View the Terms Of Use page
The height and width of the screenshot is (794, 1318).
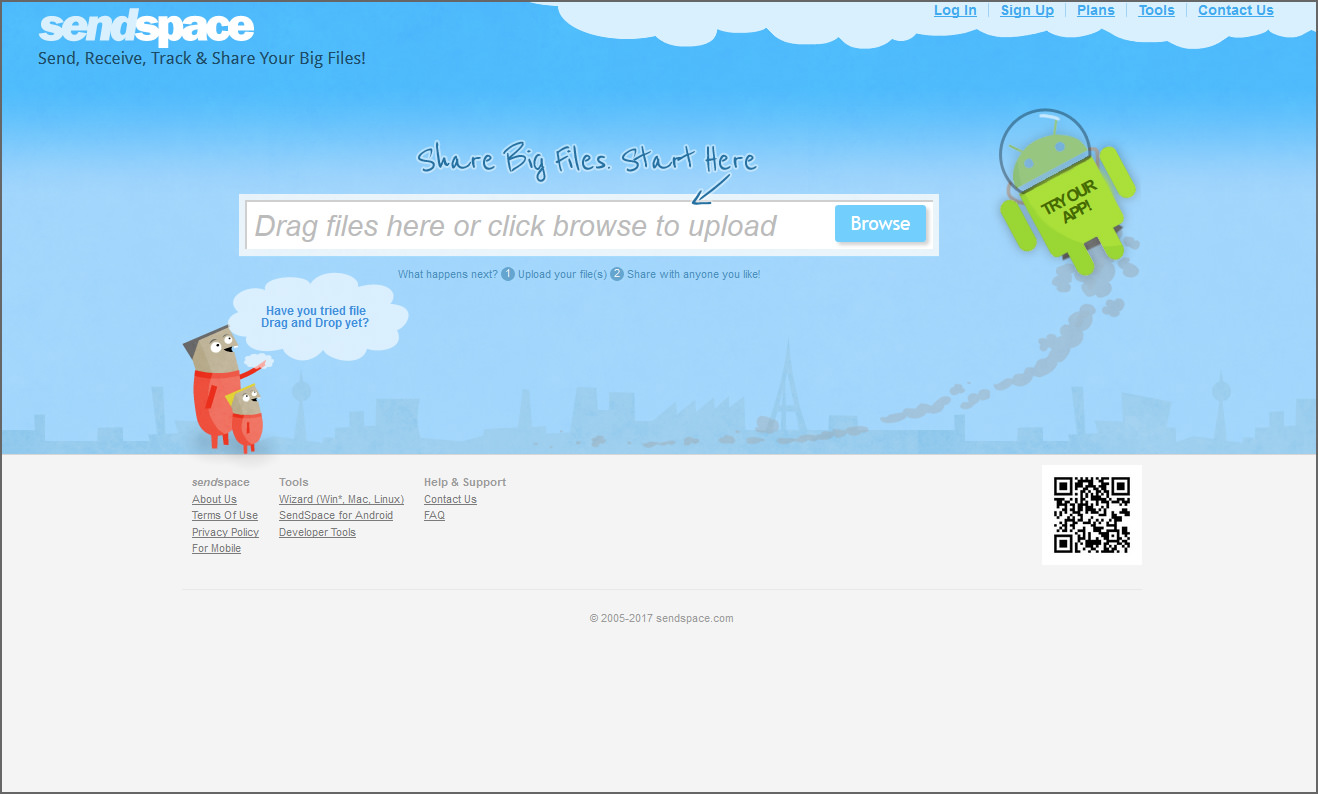pyautogui.click(x=224, y=515)
